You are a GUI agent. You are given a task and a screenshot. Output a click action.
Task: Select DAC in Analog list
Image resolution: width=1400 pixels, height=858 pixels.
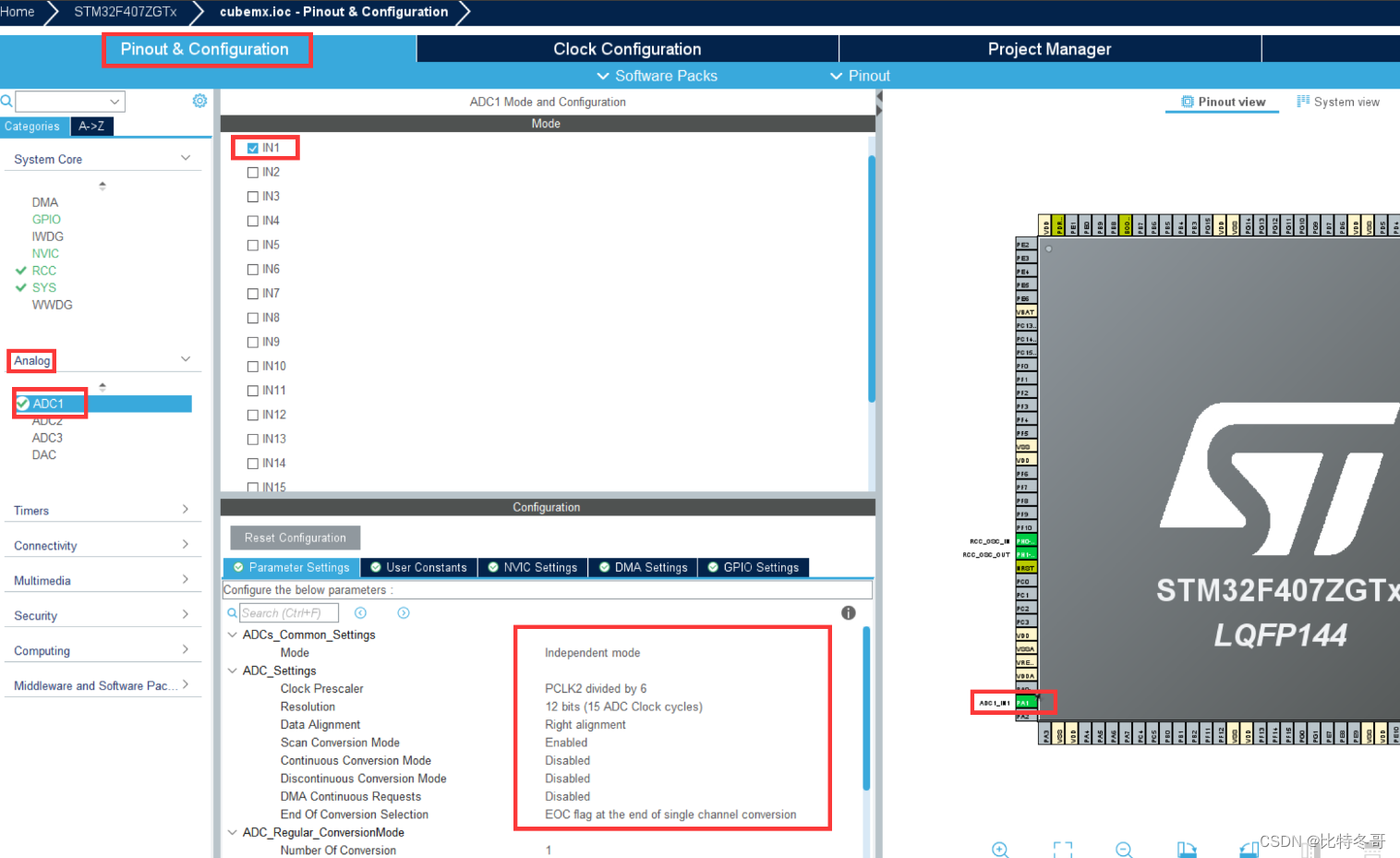click(44, 454)
